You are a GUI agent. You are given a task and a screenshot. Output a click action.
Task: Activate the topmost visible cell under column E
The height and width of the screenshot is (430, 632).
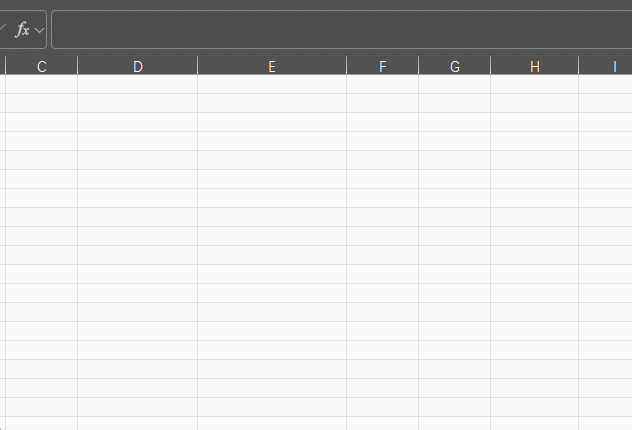tap(272, 84)
